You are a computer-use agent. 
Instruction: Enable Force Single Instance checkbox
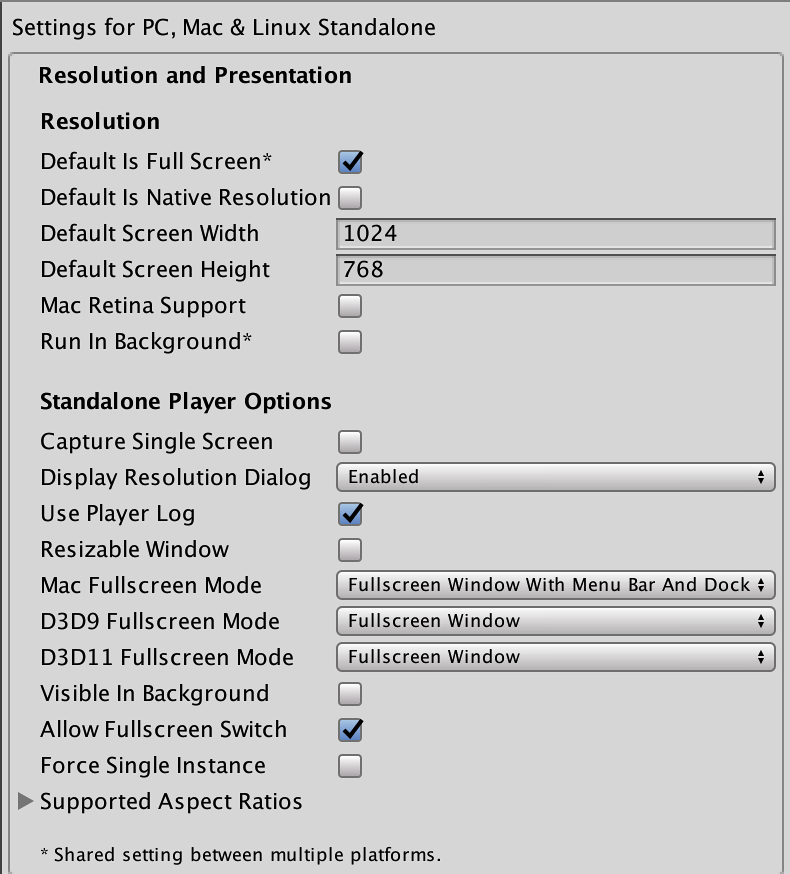click(x=350, y=766)
